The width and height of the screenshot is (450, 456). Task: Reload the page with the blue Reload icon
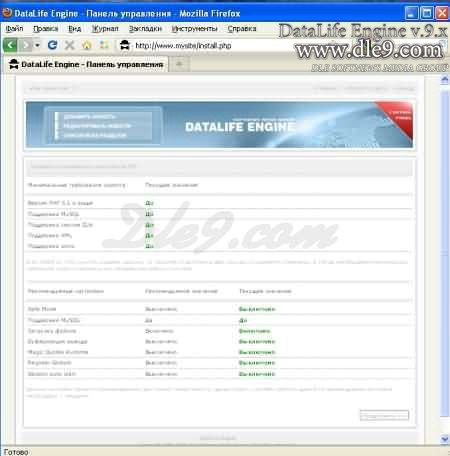[52, 45]
